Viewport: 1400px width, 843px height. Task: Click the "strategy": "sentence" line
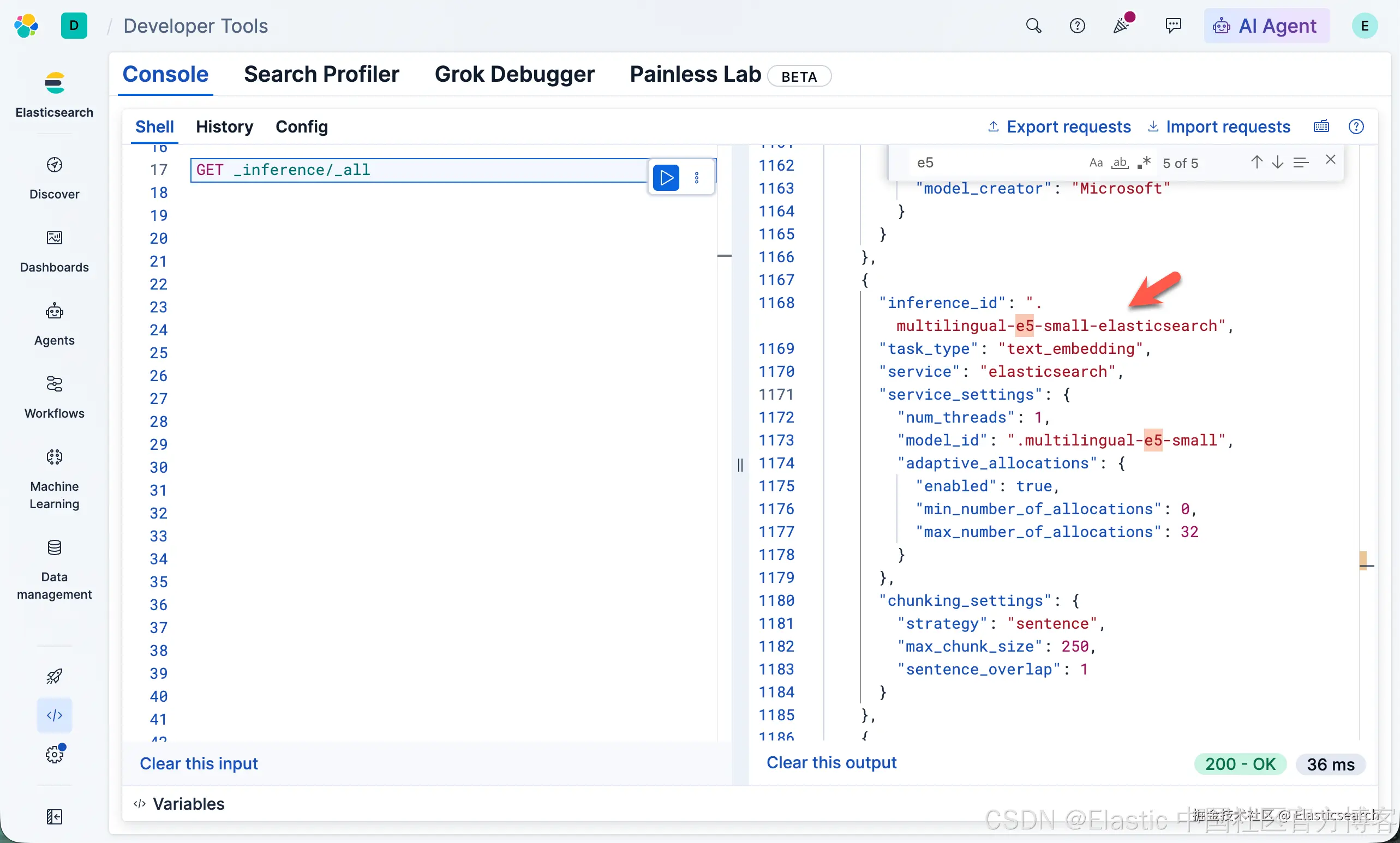click(1001, 623)
